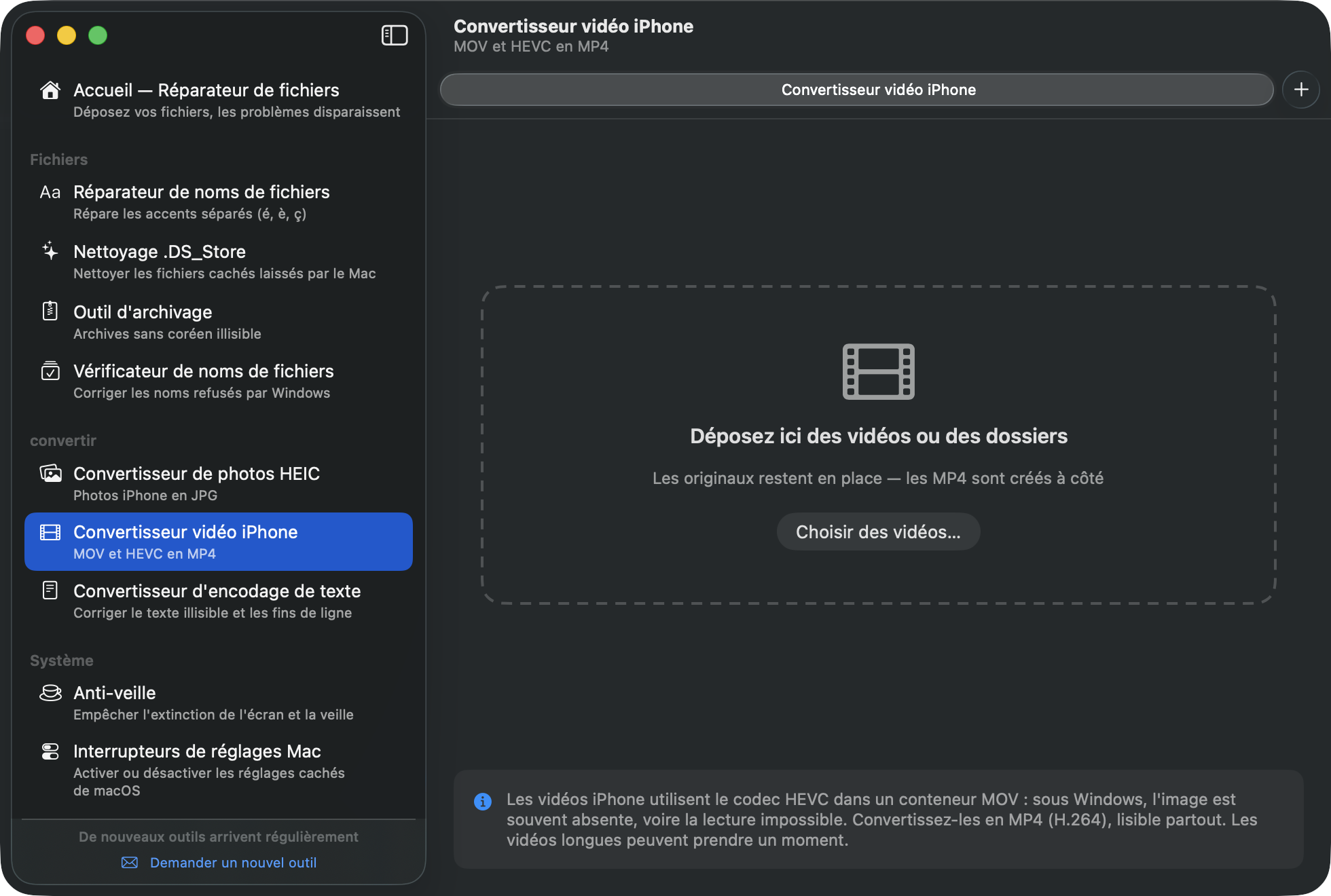Open the Anti-veille tool

pos(219,703)
